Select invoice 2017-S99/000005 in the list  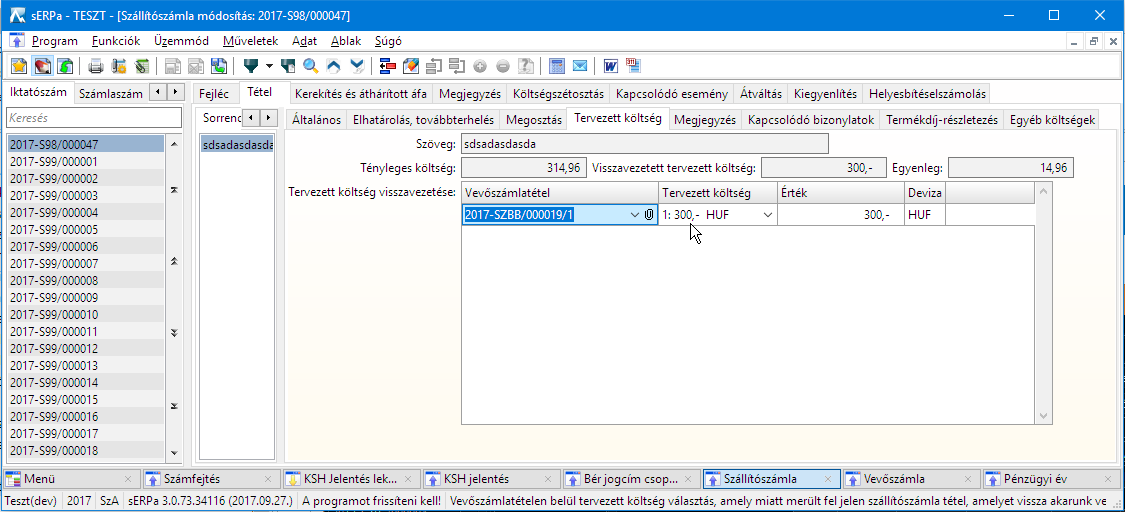click(x=53, y=229)
